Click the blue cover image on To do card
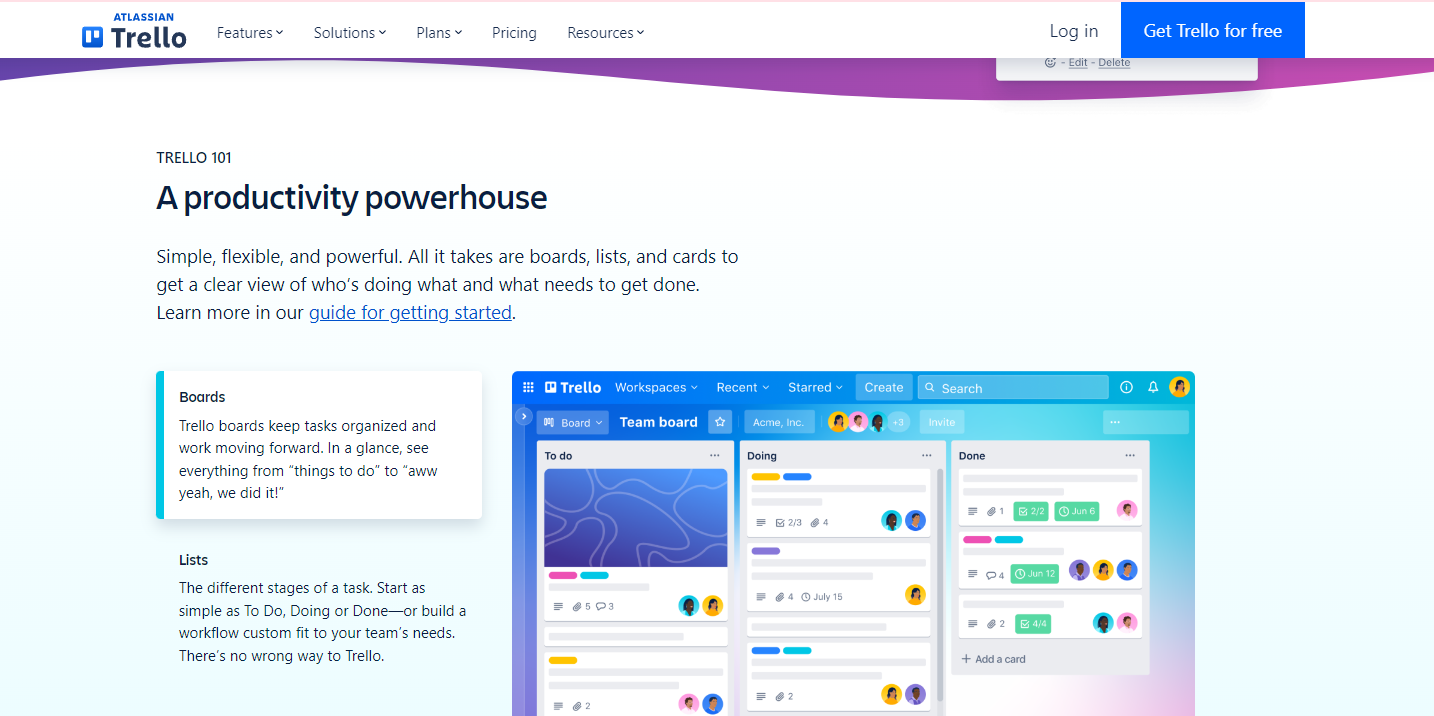Image resolution: width=1434 pixels, height=716 pixels. 636,518
